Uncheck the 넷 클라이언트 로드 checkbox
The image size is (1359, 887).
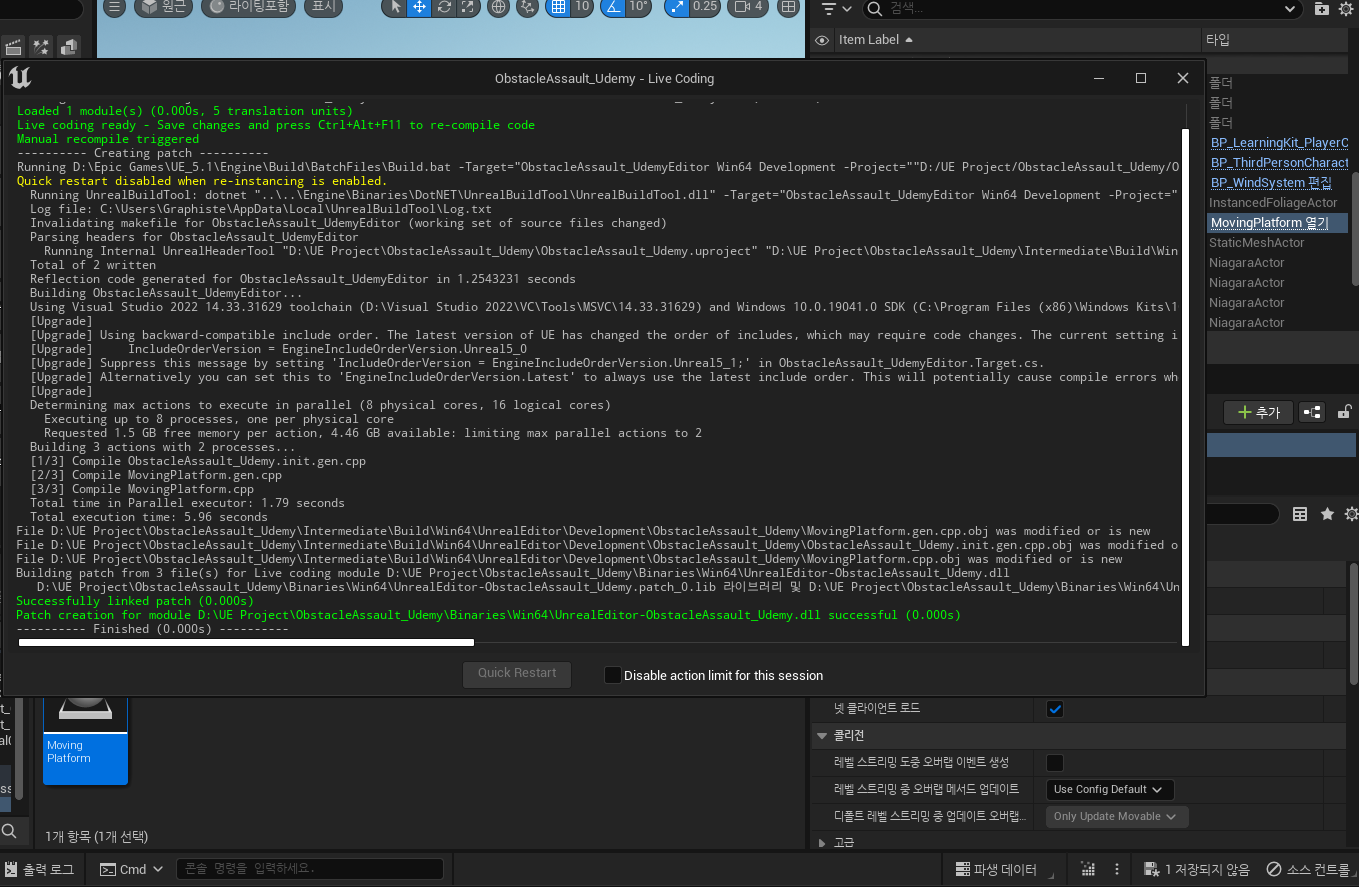click(x=1055, y=709)
